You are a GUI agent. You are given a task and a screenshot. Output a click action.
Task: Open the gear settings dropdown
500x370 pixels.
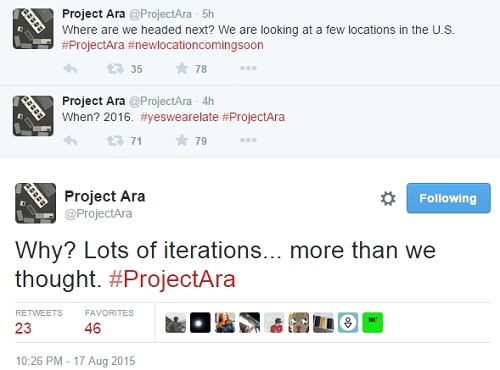(x=388, y=198)
